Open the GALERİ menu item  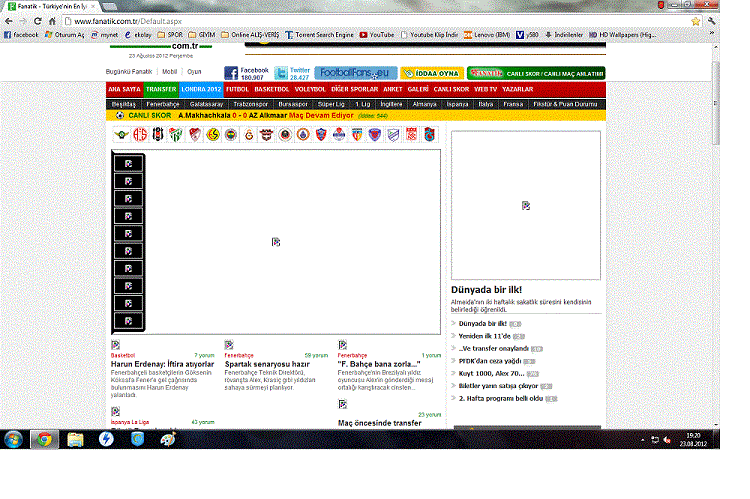coord(418,89)
